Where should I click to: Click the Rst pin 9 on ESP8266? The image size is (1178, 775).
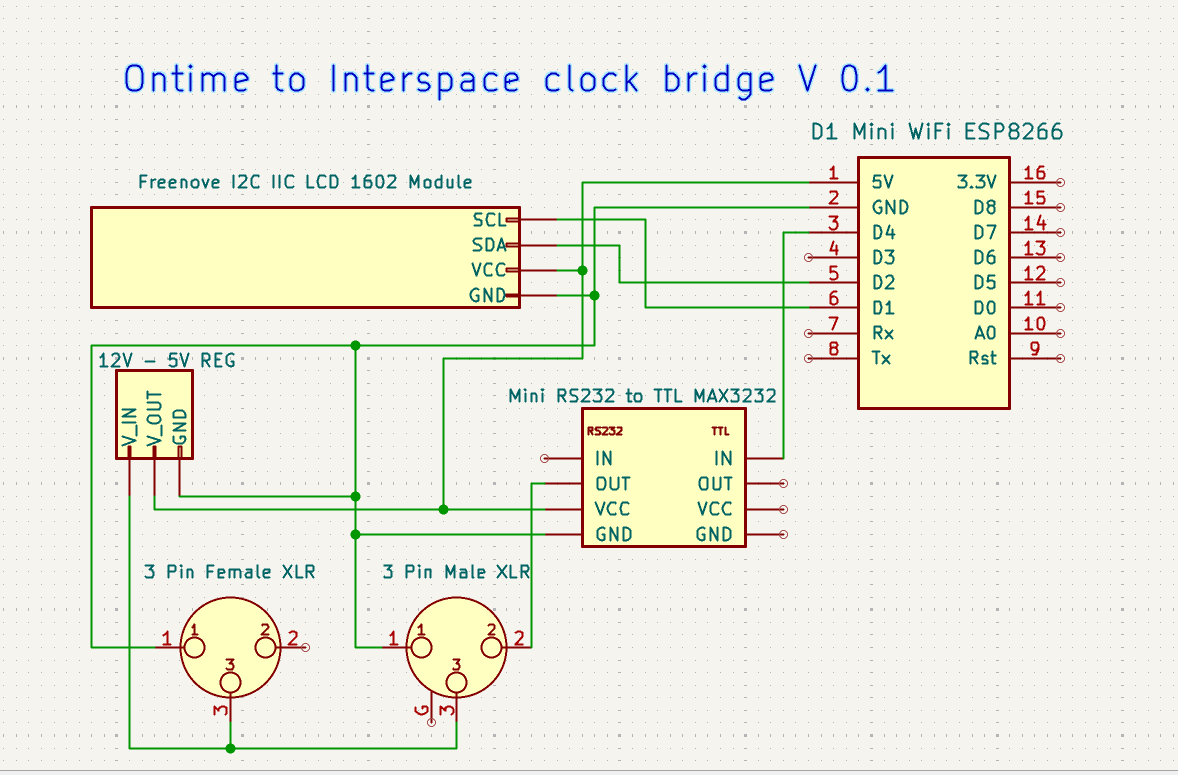[1059, 358]
